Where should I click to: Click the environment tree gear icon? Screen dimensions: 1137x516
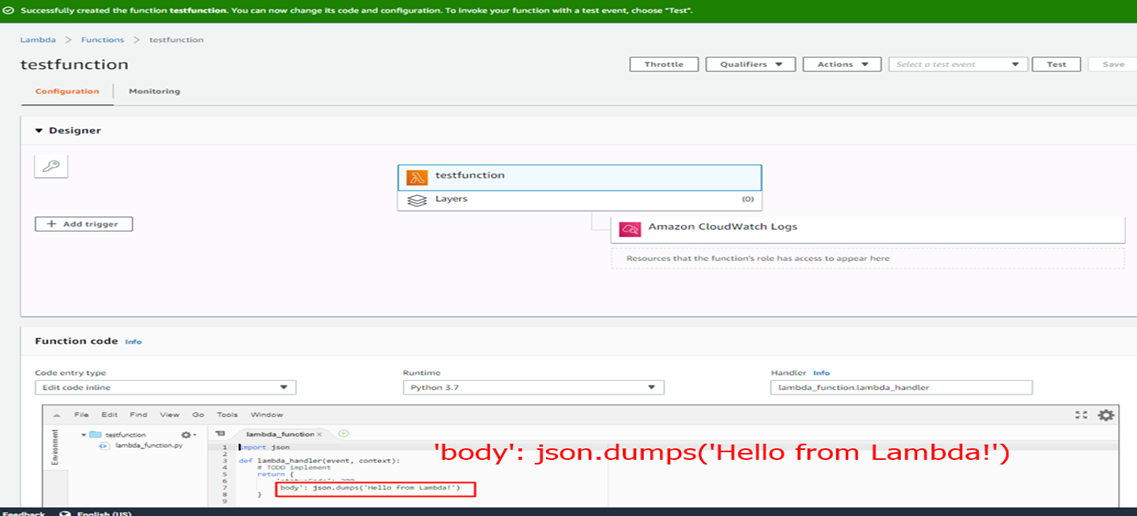pos(186,435)
